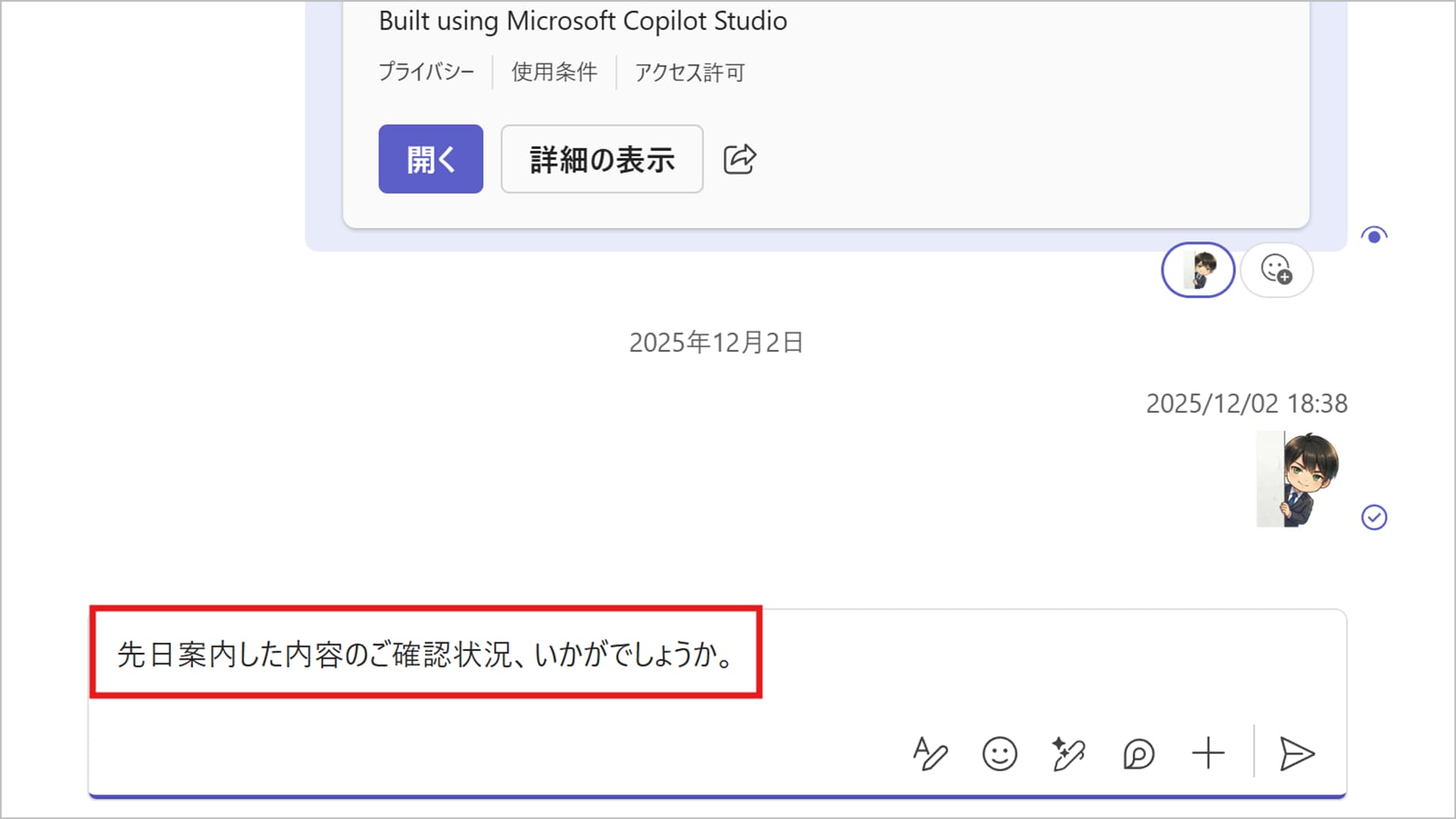
Task: Click the sent checkmark status icon
Action: (x=1373, y=518)
